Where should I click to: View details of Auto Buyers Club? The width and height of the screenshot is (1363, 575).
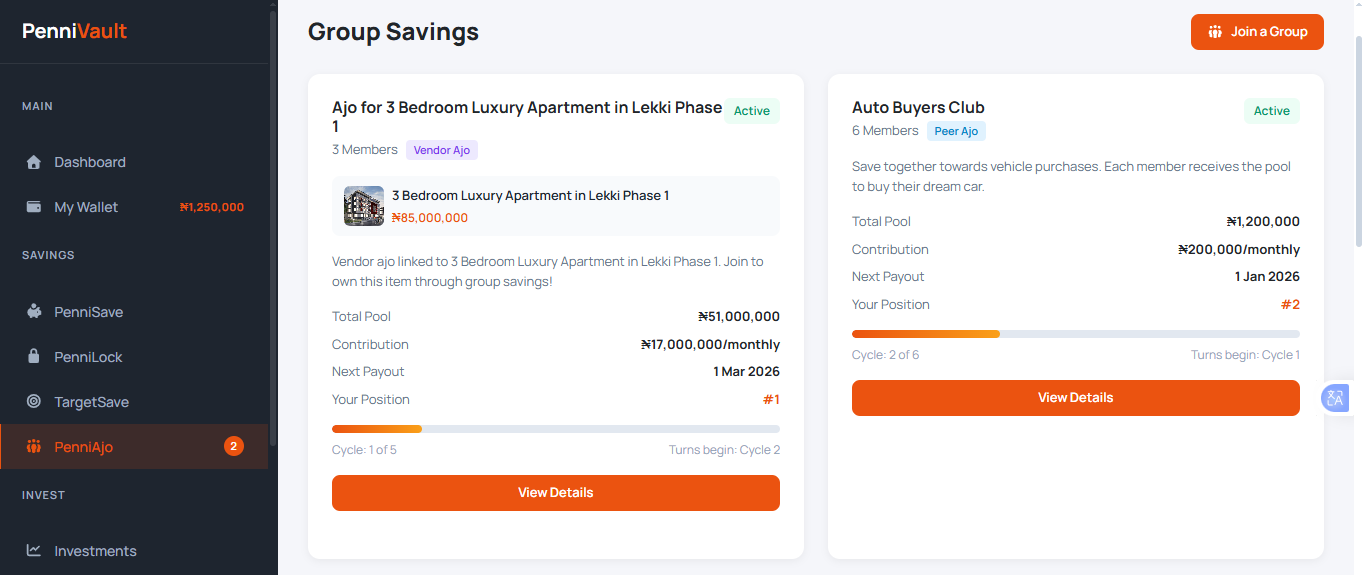pyautogui.click(x=1075, y=398)
